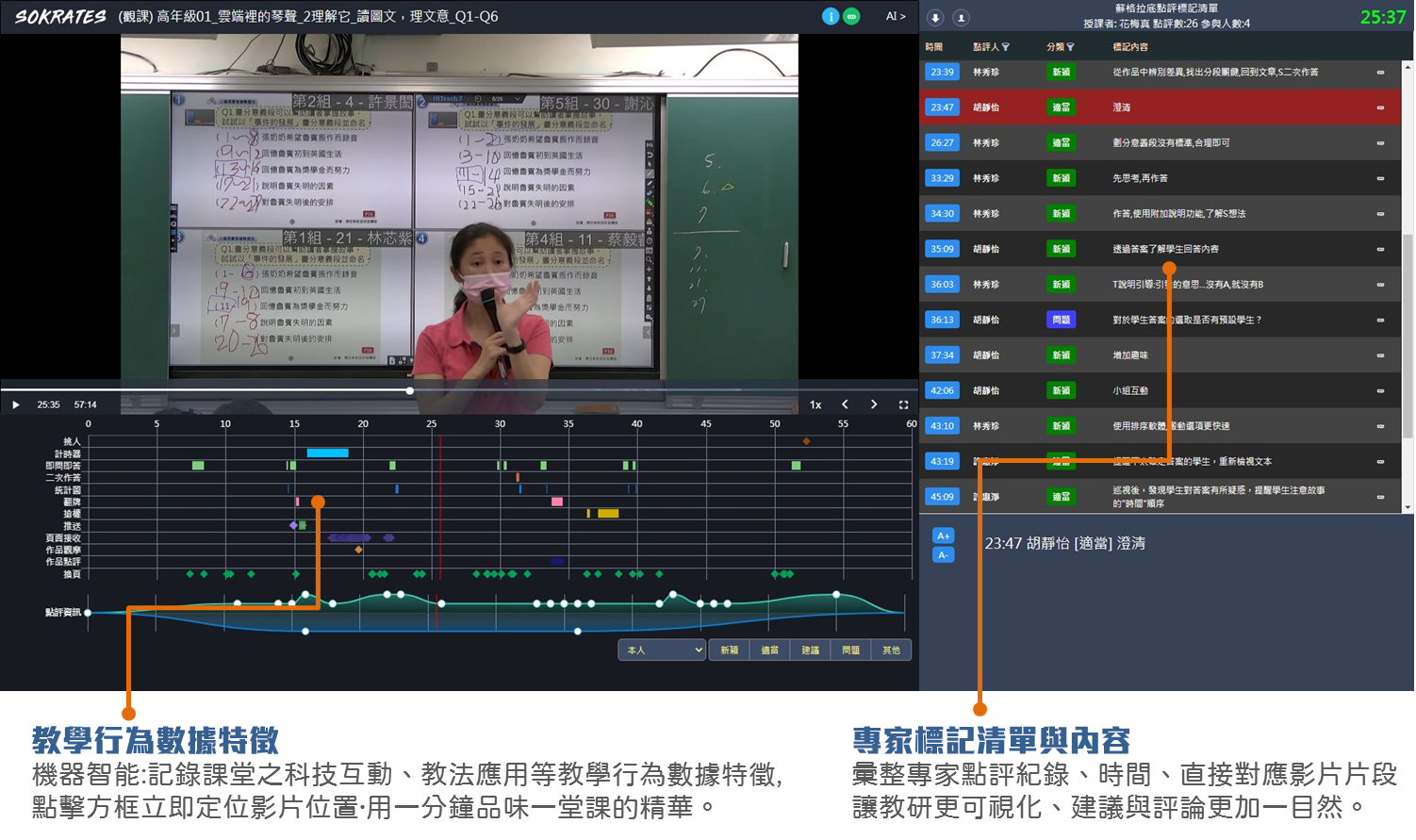The image size is (1416, 840).
Task: Click the blue 計時器 timeline block
Action: tap(328, 453)
